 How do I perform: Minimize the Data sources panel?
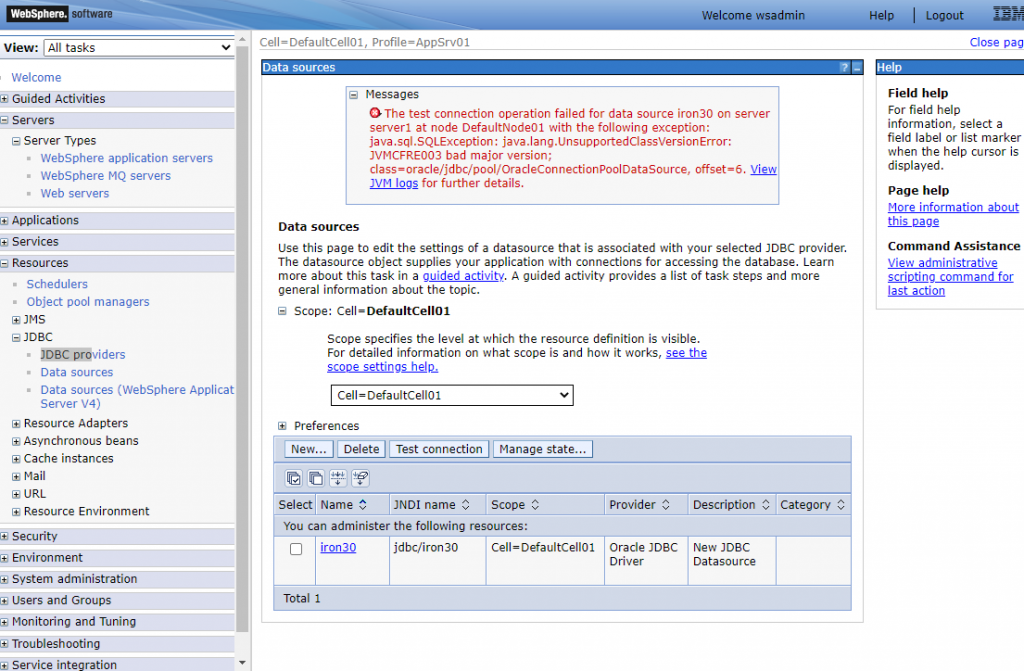857,67
